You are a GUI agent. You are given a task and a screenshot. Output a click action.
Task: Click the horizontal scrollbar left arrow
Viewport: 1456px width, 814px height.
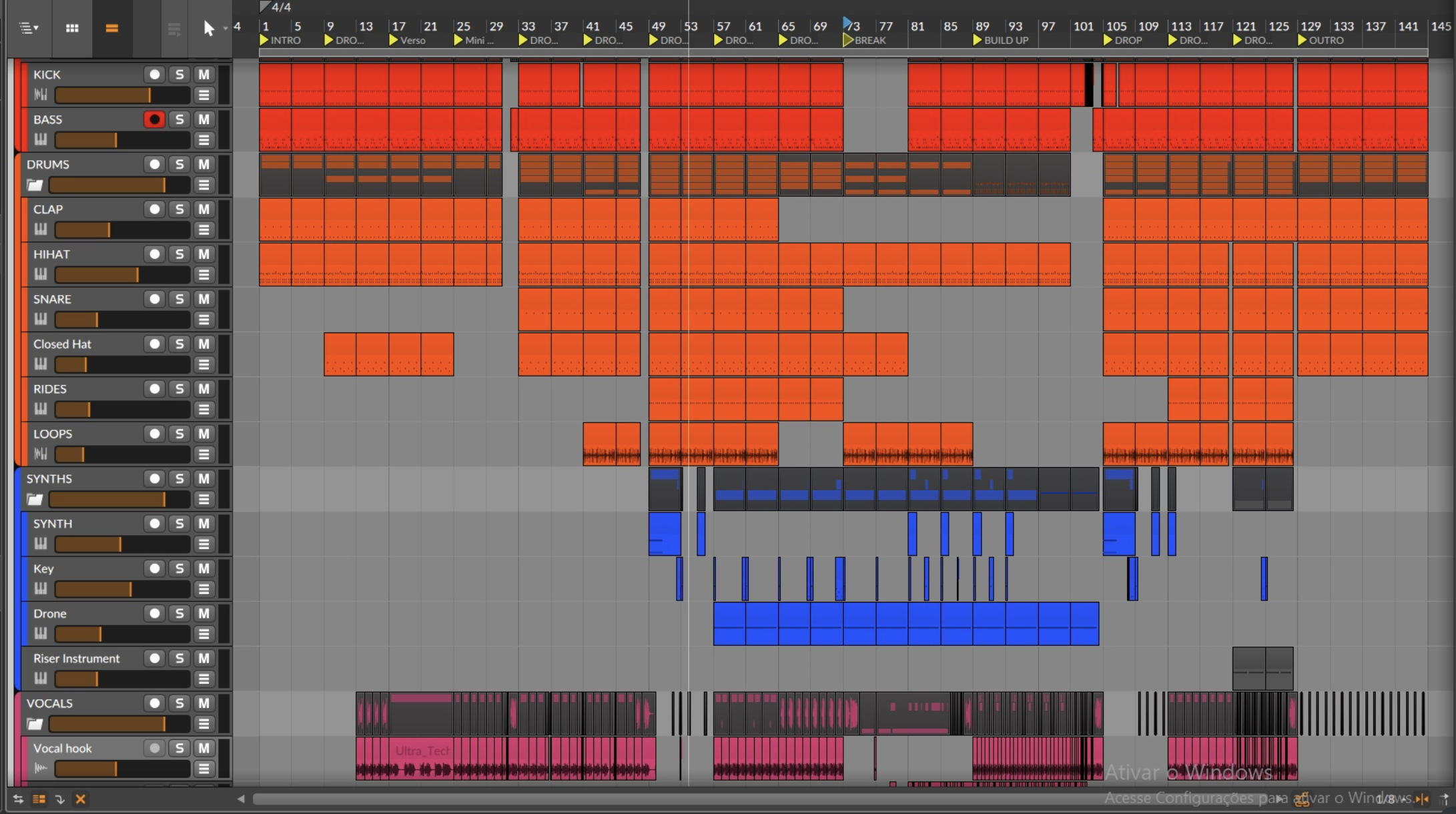(241, 799)
